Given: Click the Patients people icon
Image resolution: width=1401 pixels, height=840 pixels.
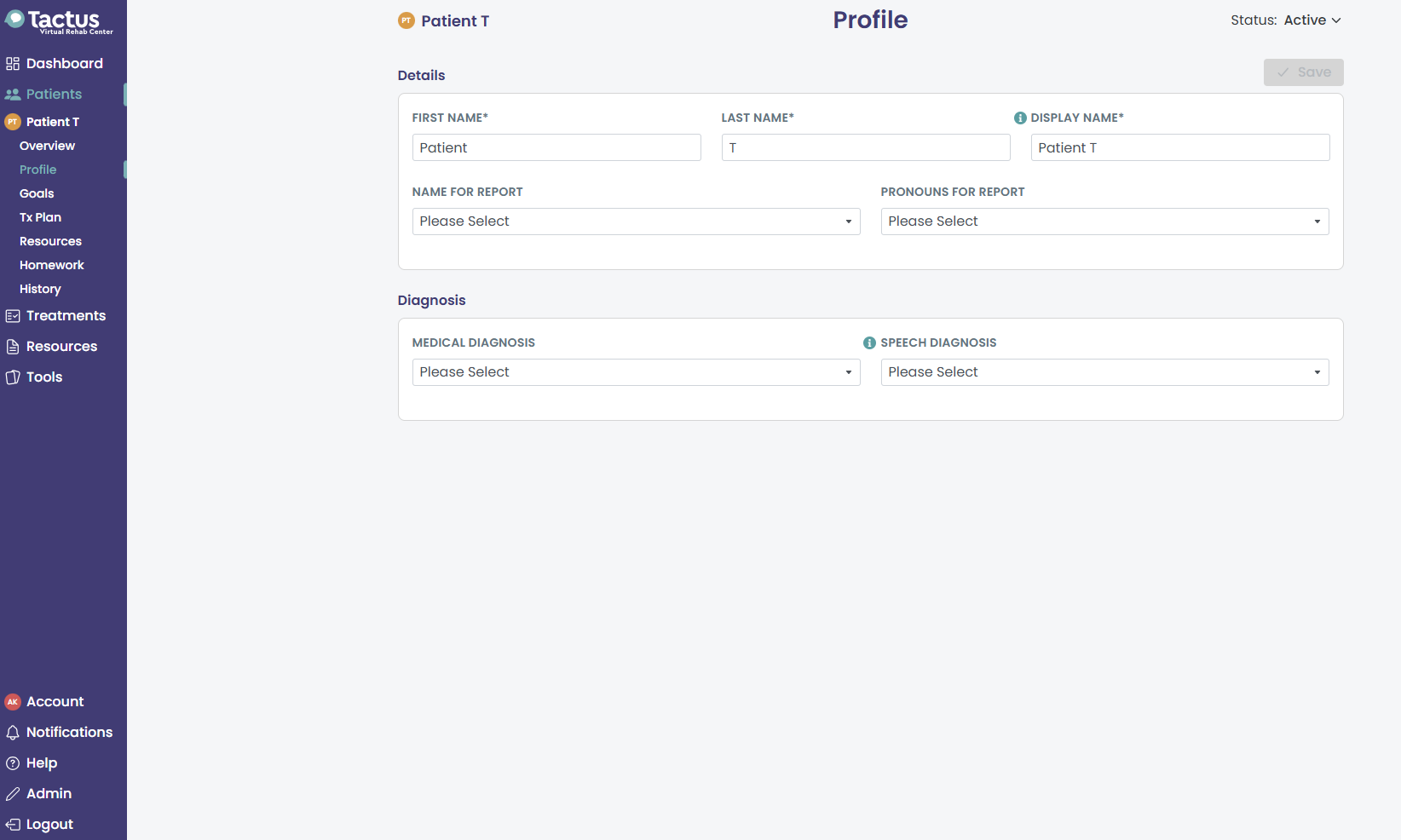Looking at the screenshot, I should click(x=13, y=95).
